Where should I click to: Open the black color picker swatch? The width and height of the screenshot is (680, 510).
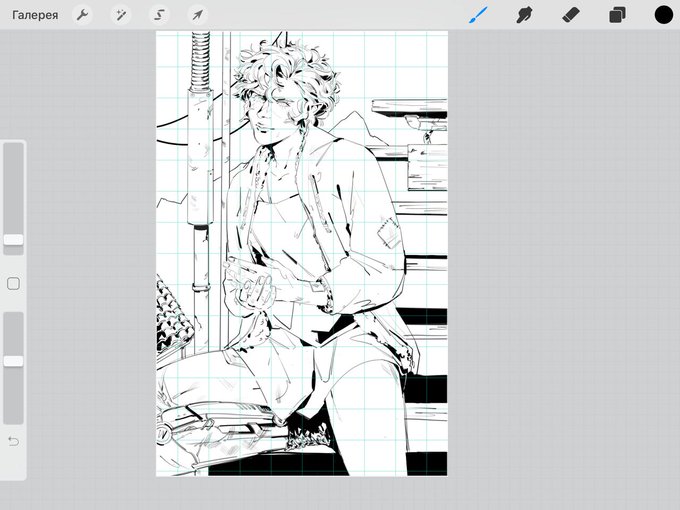[664, 15]
